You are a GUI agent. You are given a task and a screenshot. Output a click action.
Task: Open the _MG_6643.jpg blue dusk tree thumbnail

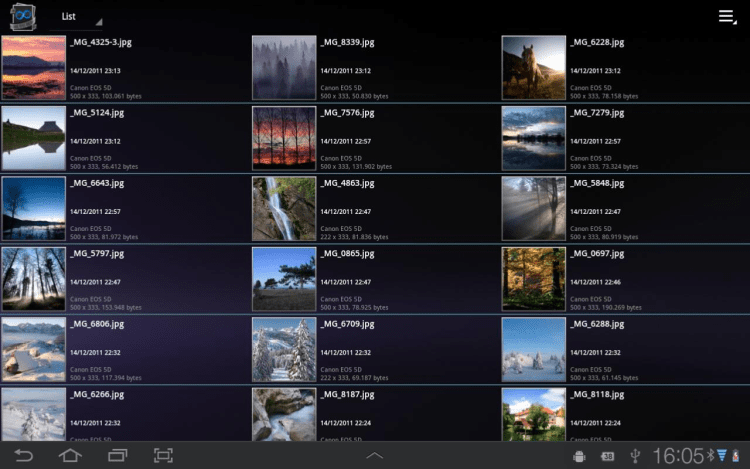point(33,208)
